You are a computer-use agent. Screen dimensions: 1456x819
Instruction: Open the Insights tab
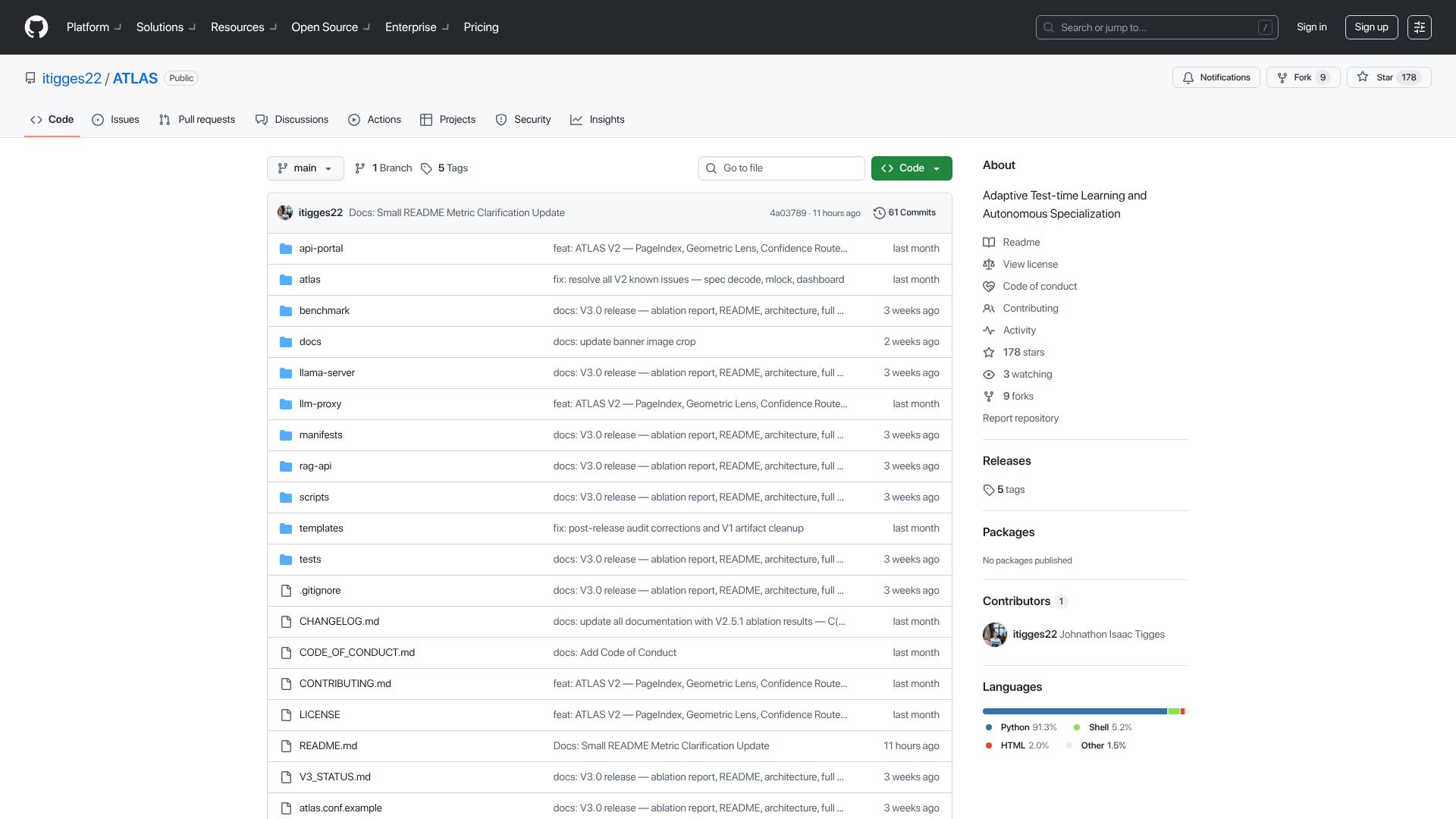(598, 120)
